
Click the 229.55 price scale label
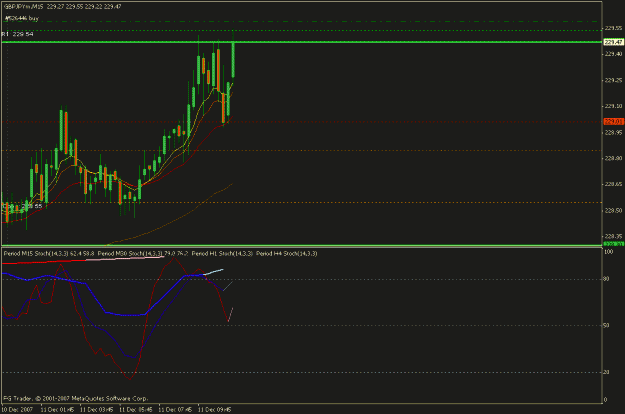(613, 28)
